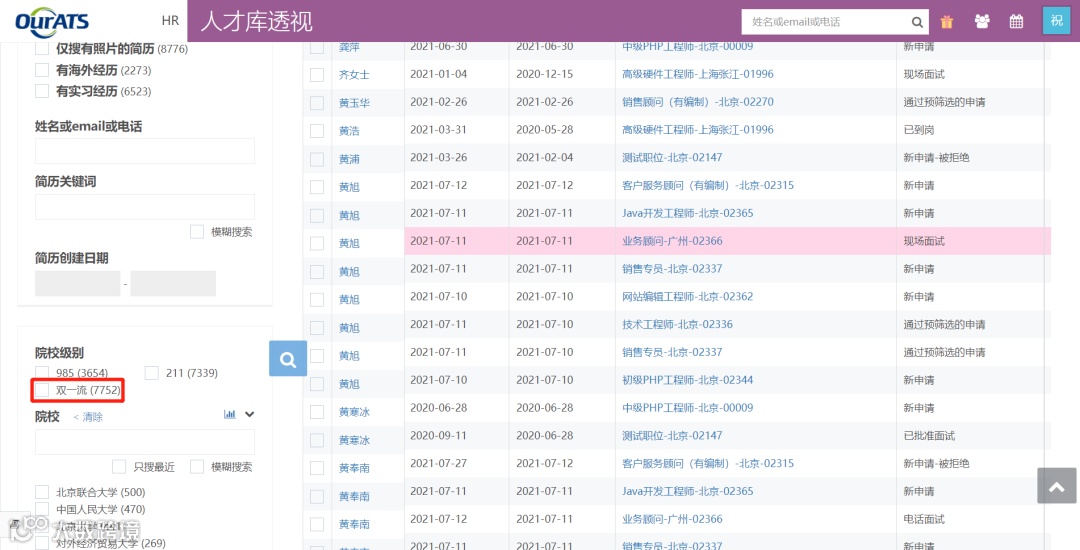Open 测试职位-北京-02147 in 黄浦 row
1080x550 pixels.
[x=672, y=157]
